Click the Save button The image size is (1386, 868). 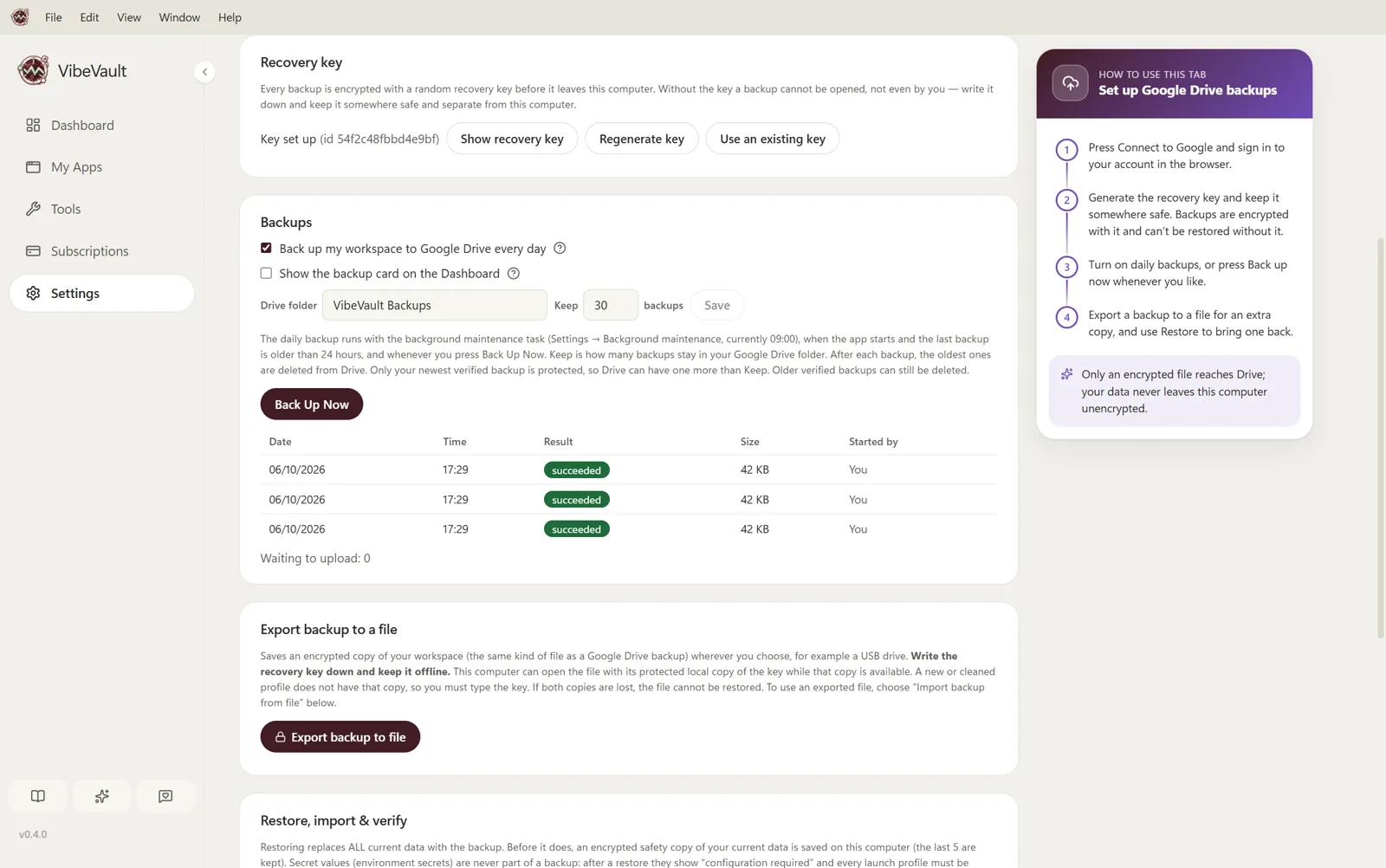tap(717, 305)
